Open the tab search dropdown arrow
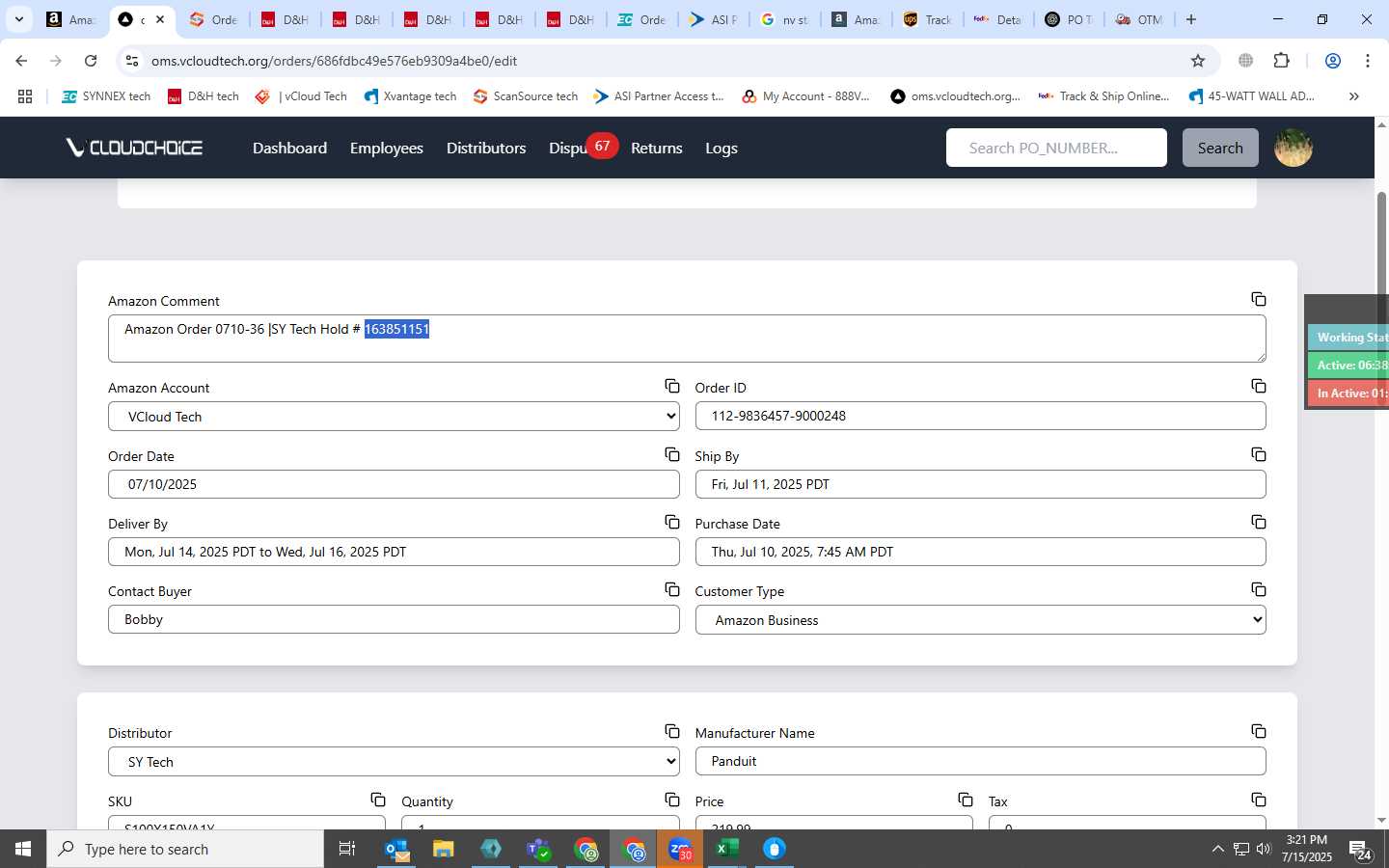Screen dimensions: 1389x868 pos(18,19)
